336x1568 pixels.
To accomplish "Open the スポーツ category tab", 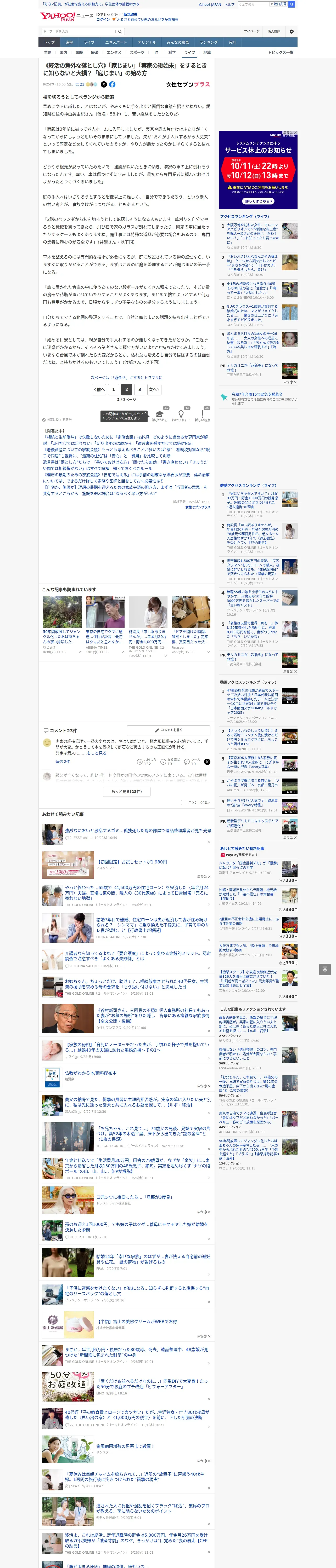I will (x=137, y=52).
